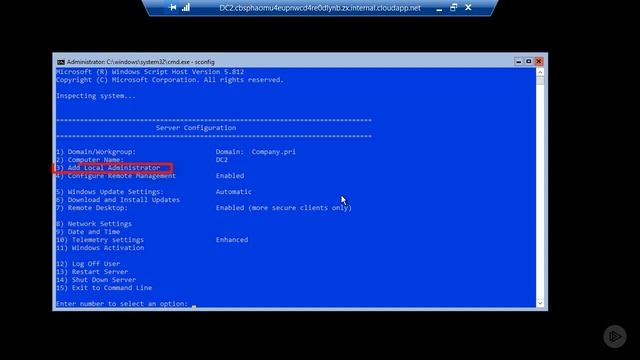The image size is (640, 360).
Task: Click the 'Restart Server' option line
Action: pyautogui.click(x=92, y=272)
